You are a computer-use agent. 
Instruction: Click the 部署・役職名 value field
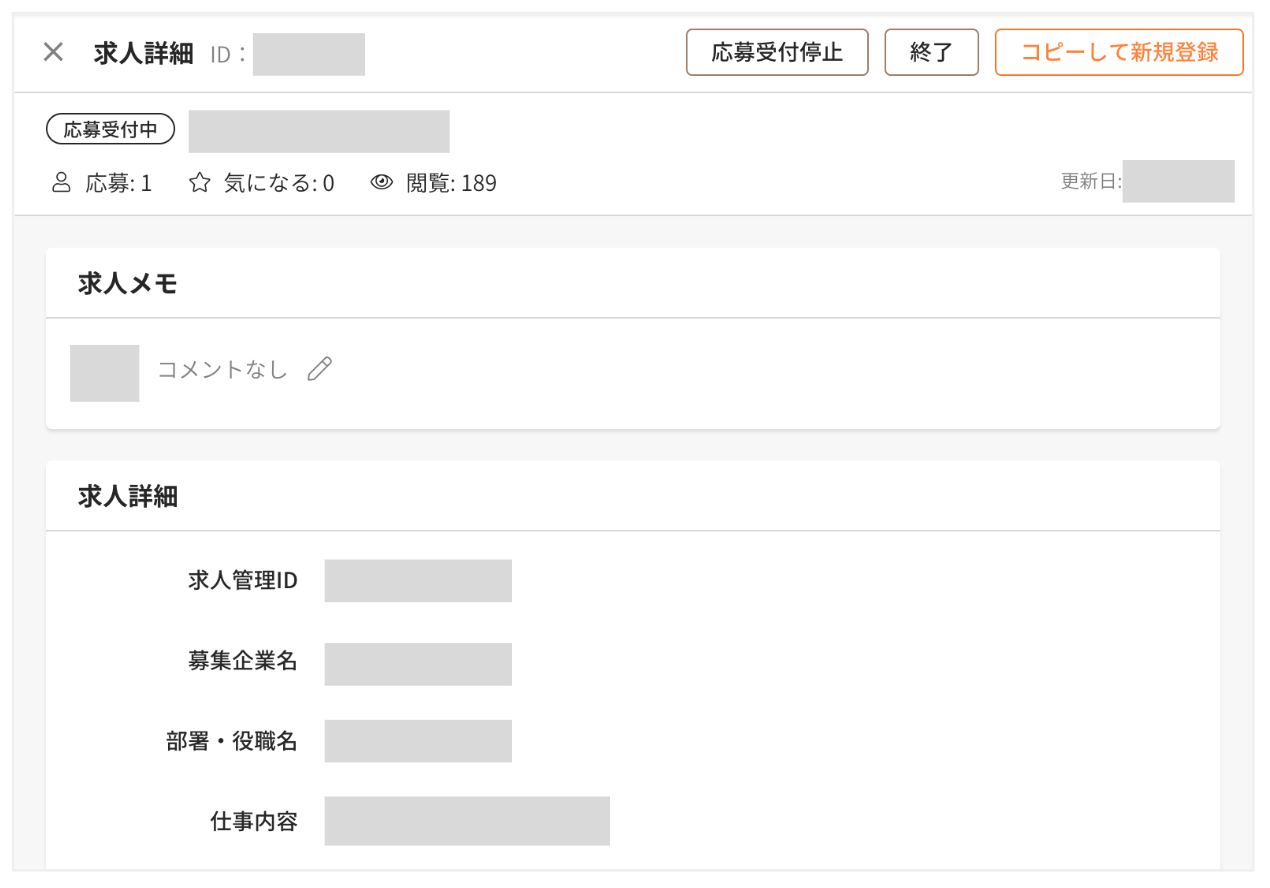418,741
